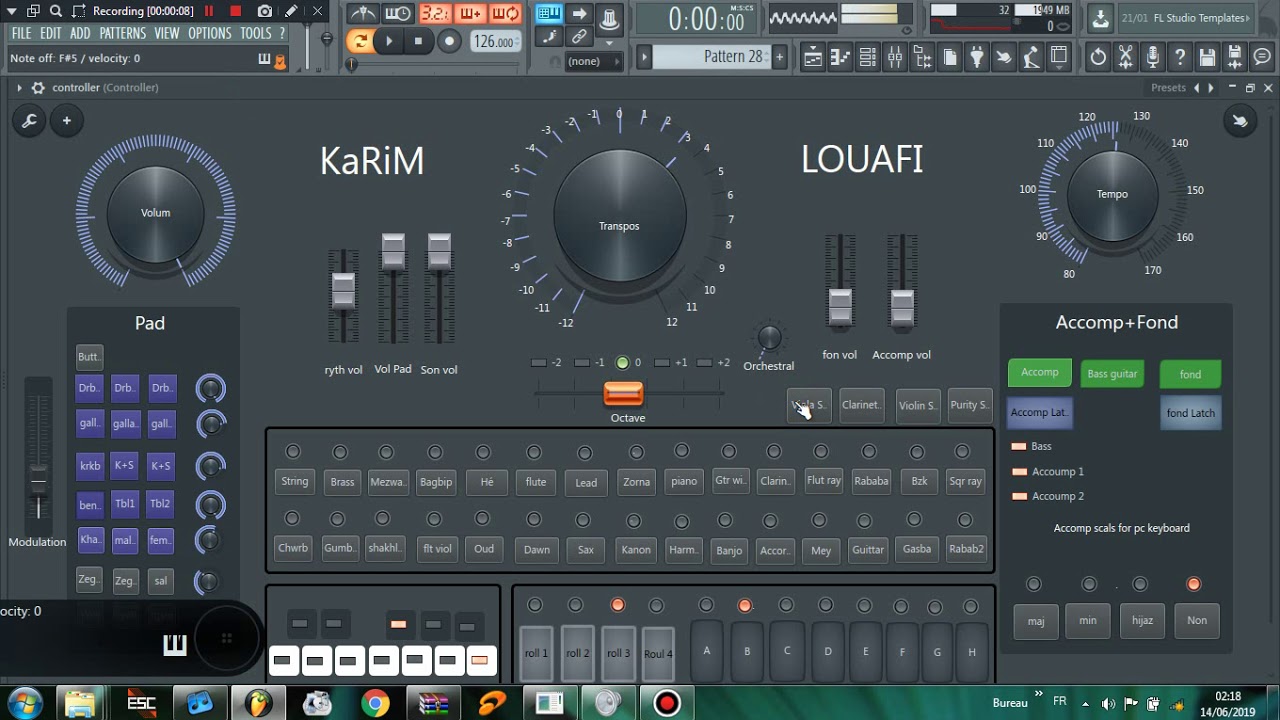Click the Vol Pad fader

tap(393, 252)
